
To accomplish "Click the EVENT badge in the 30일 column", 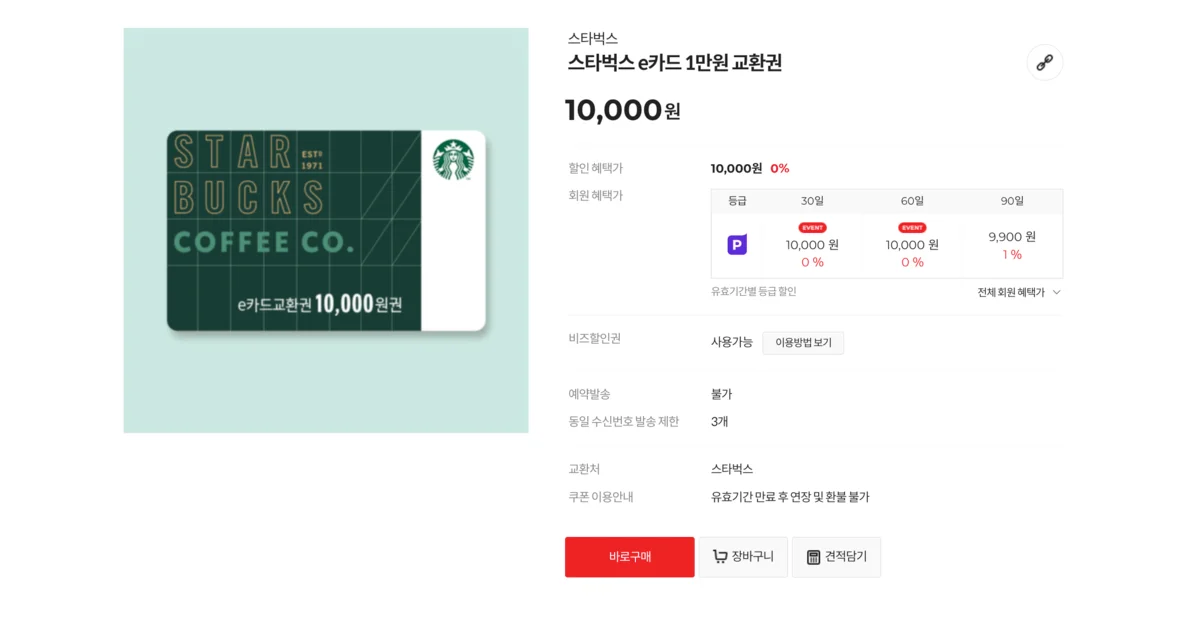I will pyautogui.click(x=812, y=227).
